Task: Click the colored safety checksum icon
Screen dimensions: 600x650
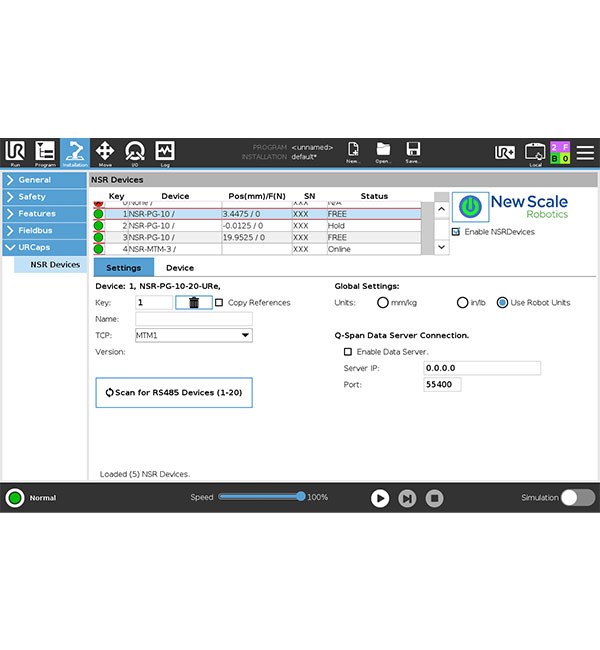Action: [560, 153]
